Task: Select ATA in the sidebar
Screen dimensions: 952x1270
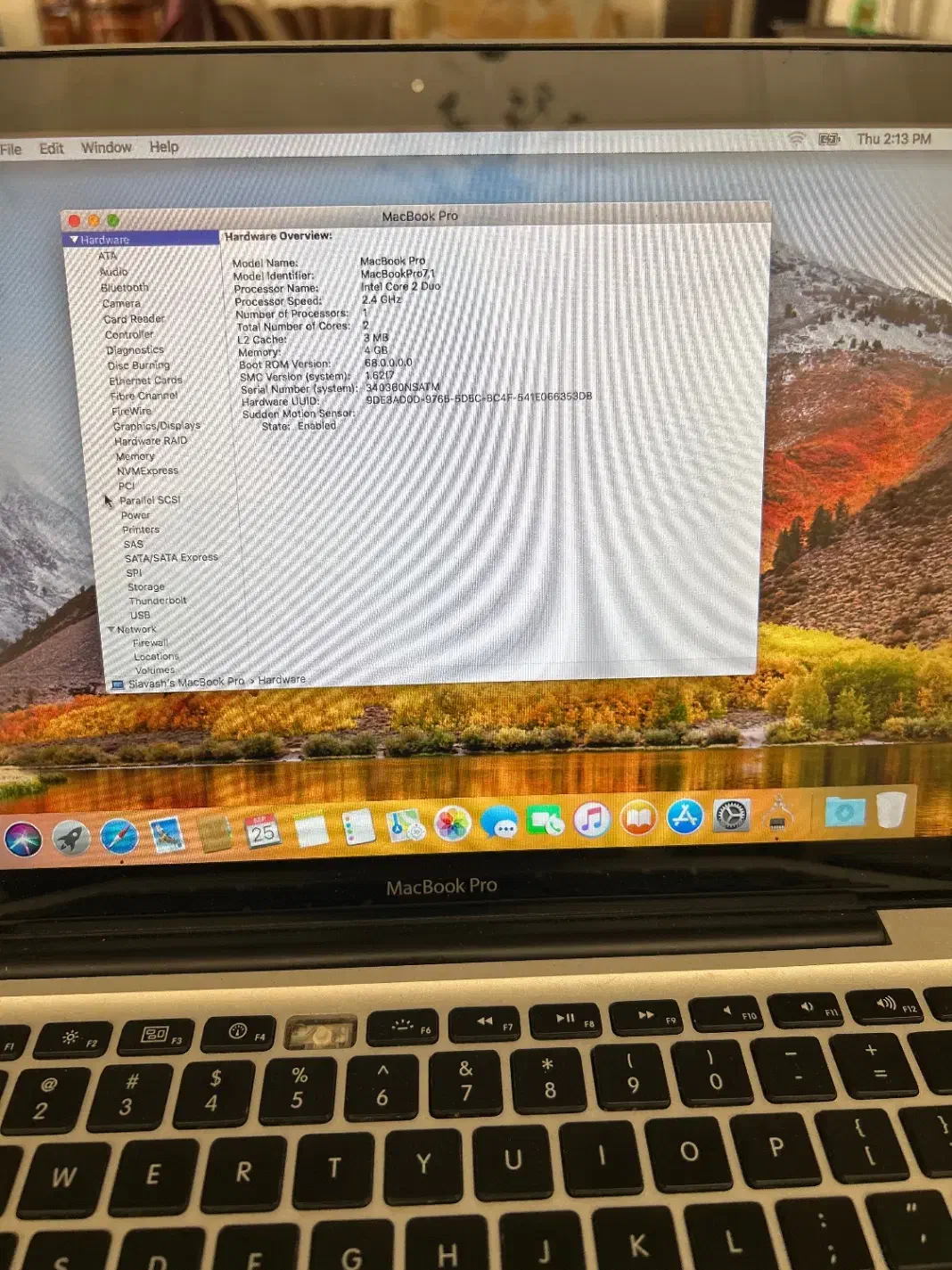Action: pyautogui.click(x=108, y=256)
